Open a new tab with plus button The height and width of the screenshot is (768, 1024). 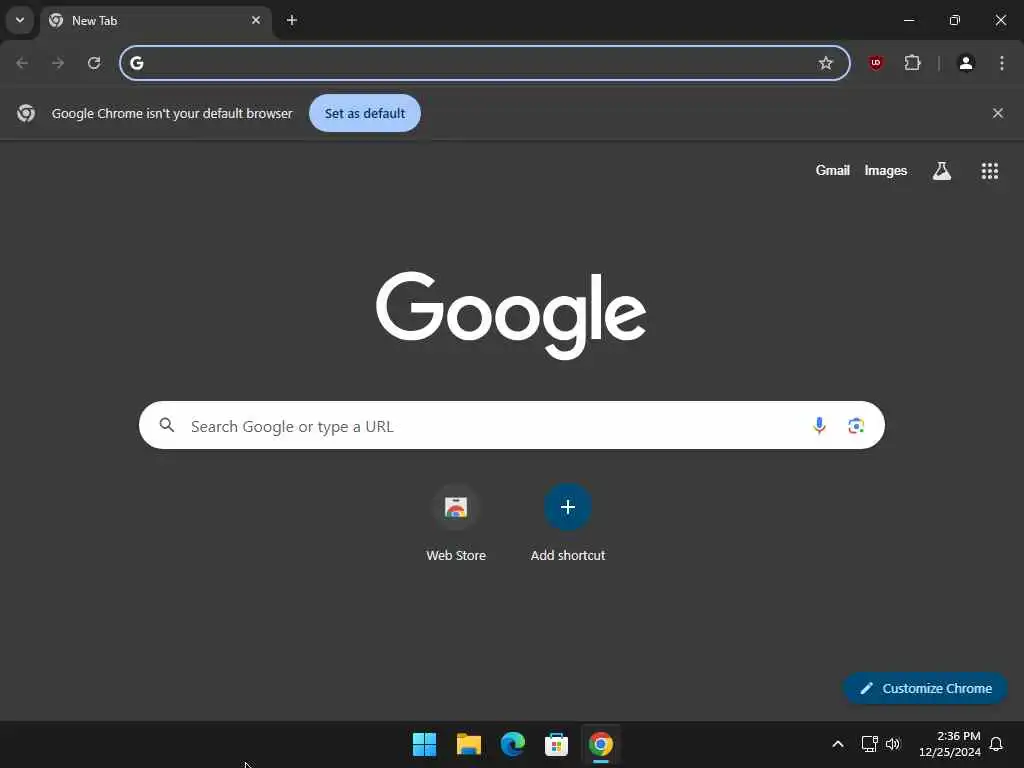[x=292, y=20]
